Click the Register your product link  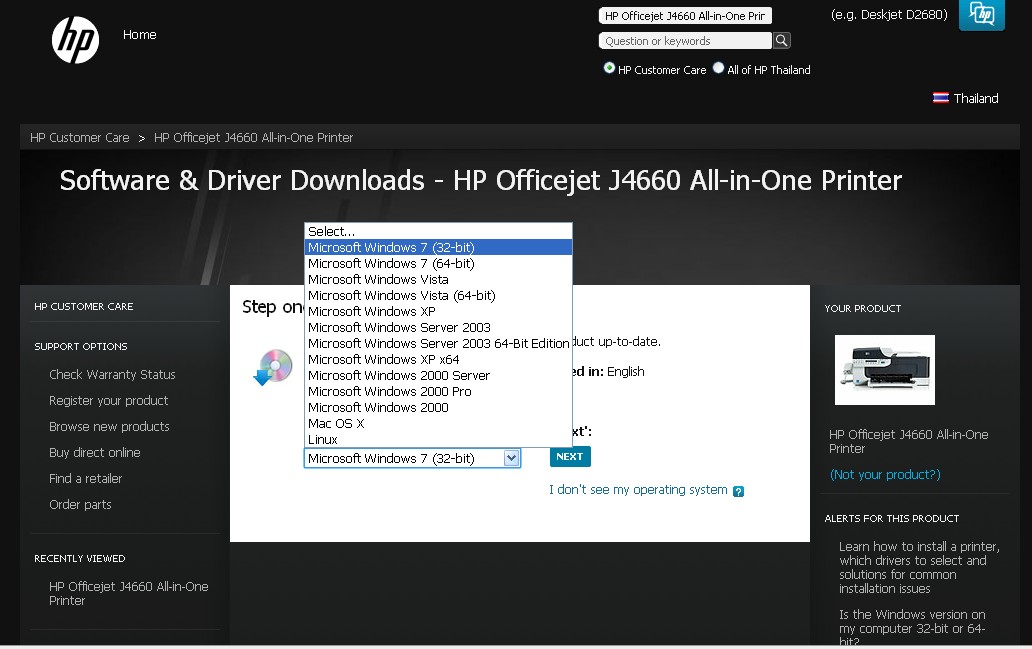109,400
